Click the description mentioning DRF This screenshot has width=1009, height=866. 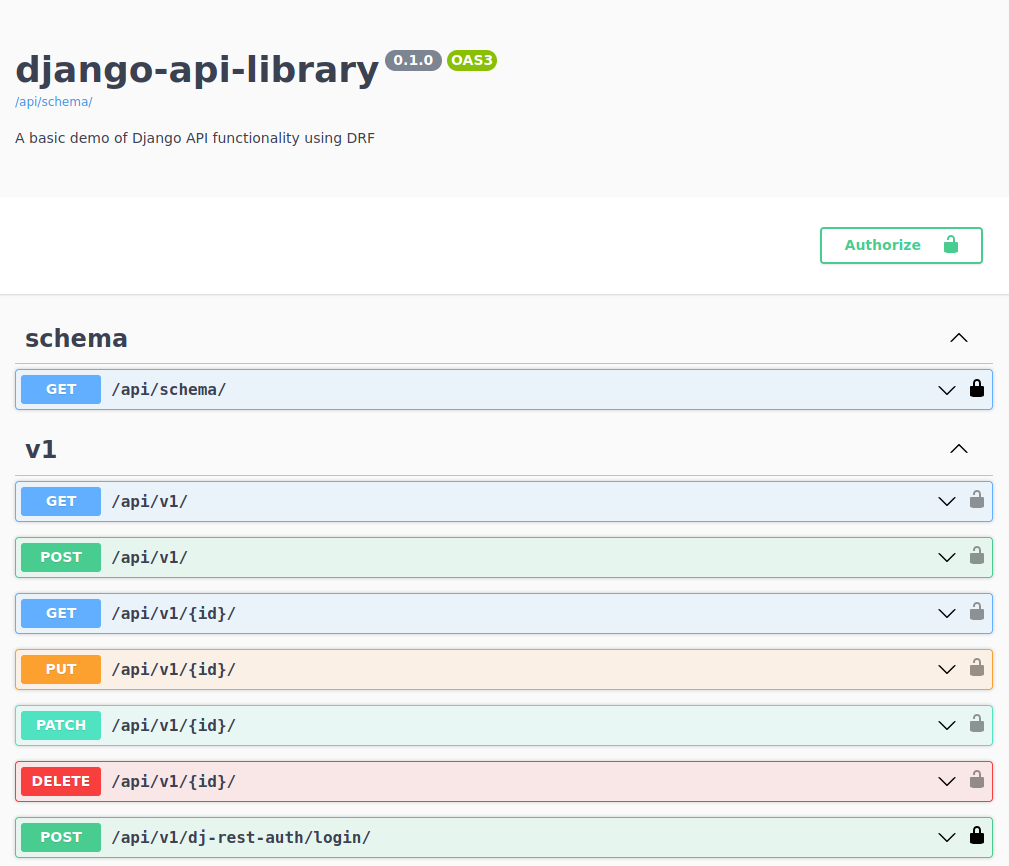click(195, 138)
